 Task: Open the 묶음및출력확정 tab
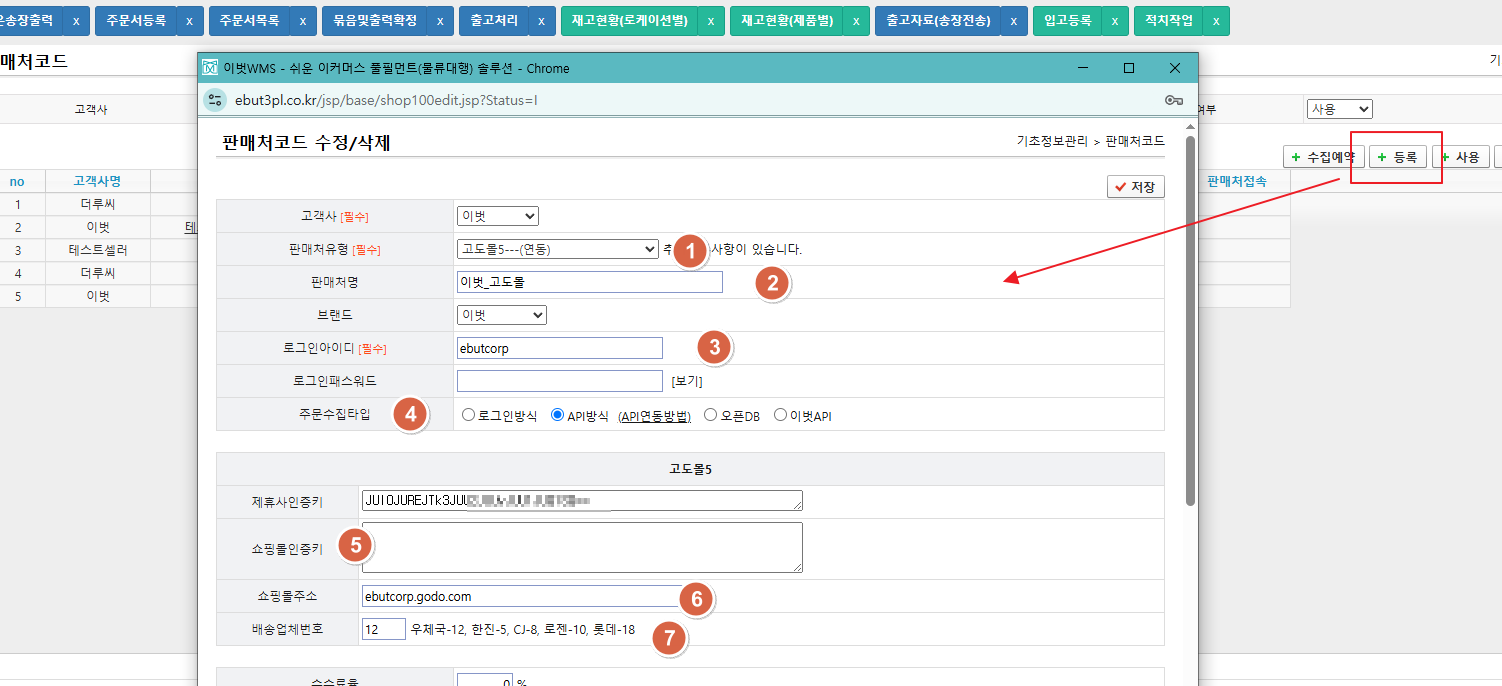[374, 21]
